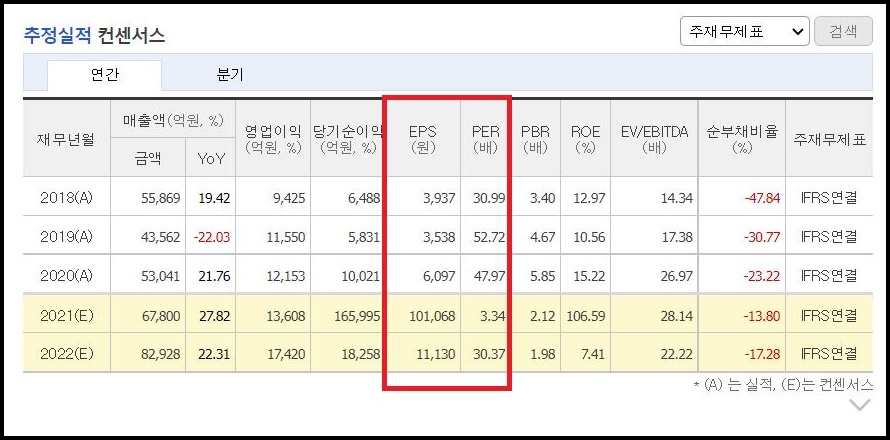Click the negative YoY value -22.03
The image size is (890, 440).
pyautogui.click(x=212, y=237)
